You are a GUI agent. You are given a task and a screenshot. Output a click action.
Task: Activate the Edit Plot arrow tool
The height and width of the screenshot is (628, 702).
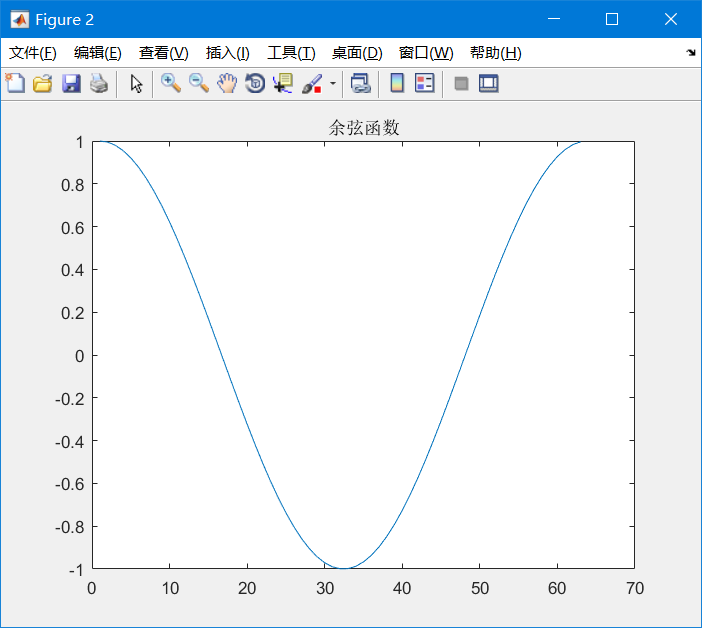pyautogui.click(x=136, y=83)
